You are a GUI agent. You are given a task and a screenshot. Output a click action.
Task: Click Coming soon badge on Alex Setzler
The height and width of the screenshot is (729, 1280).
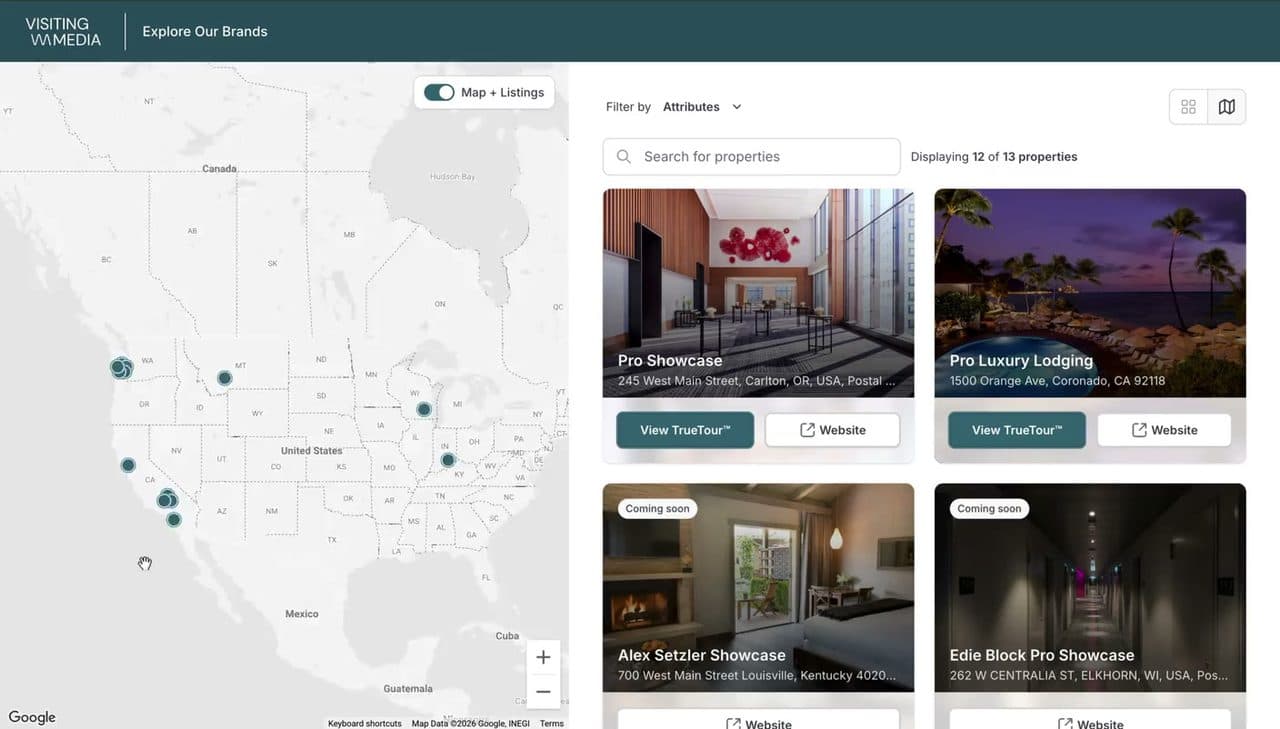pos(657,508)
